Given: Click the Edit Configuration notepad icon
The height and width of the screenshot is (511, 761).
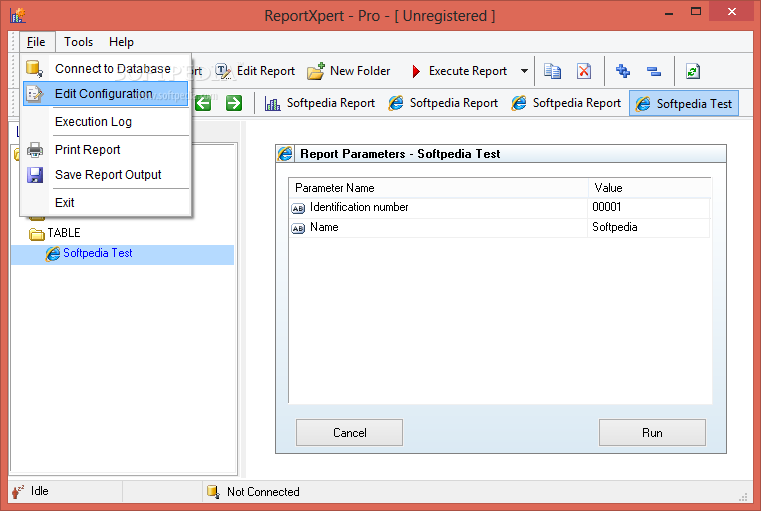Looking at the screenshot, I should (x=34, y=94).
